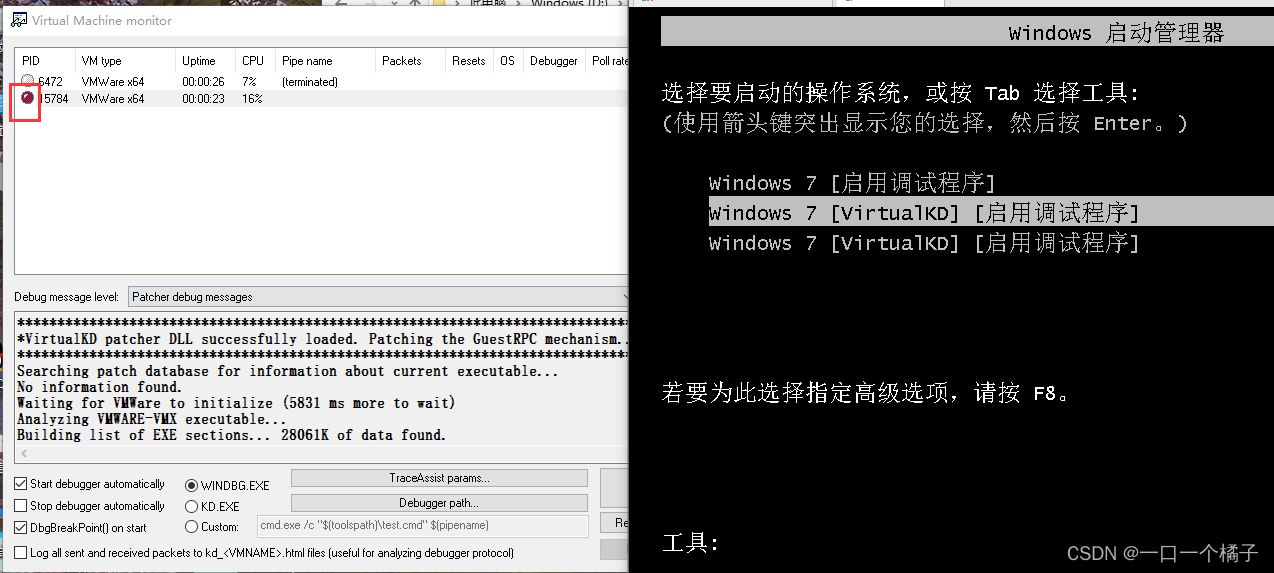Click the Pipe name column header

click(x=325, y=61)
